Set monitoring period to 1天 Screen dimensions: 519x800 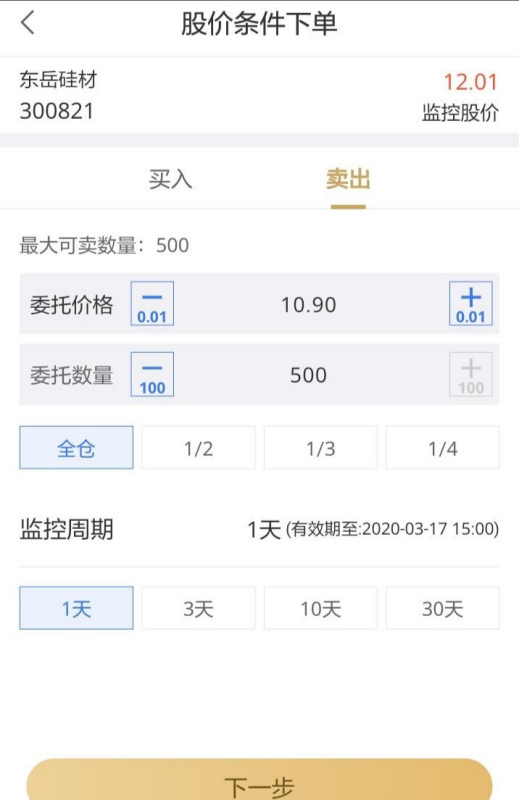click(x=77, y=608)
